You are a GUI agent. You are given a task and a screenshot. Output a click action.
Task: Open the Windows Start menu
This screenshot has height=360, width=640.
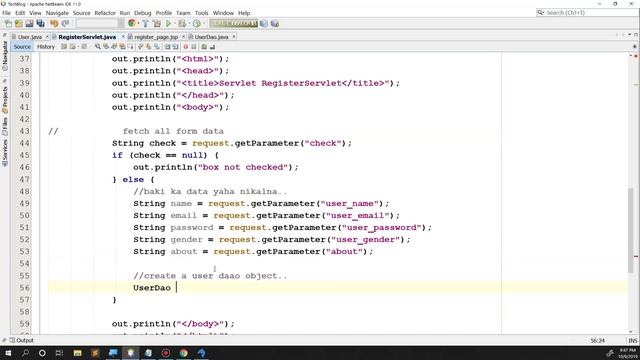(x=8, y=353)
